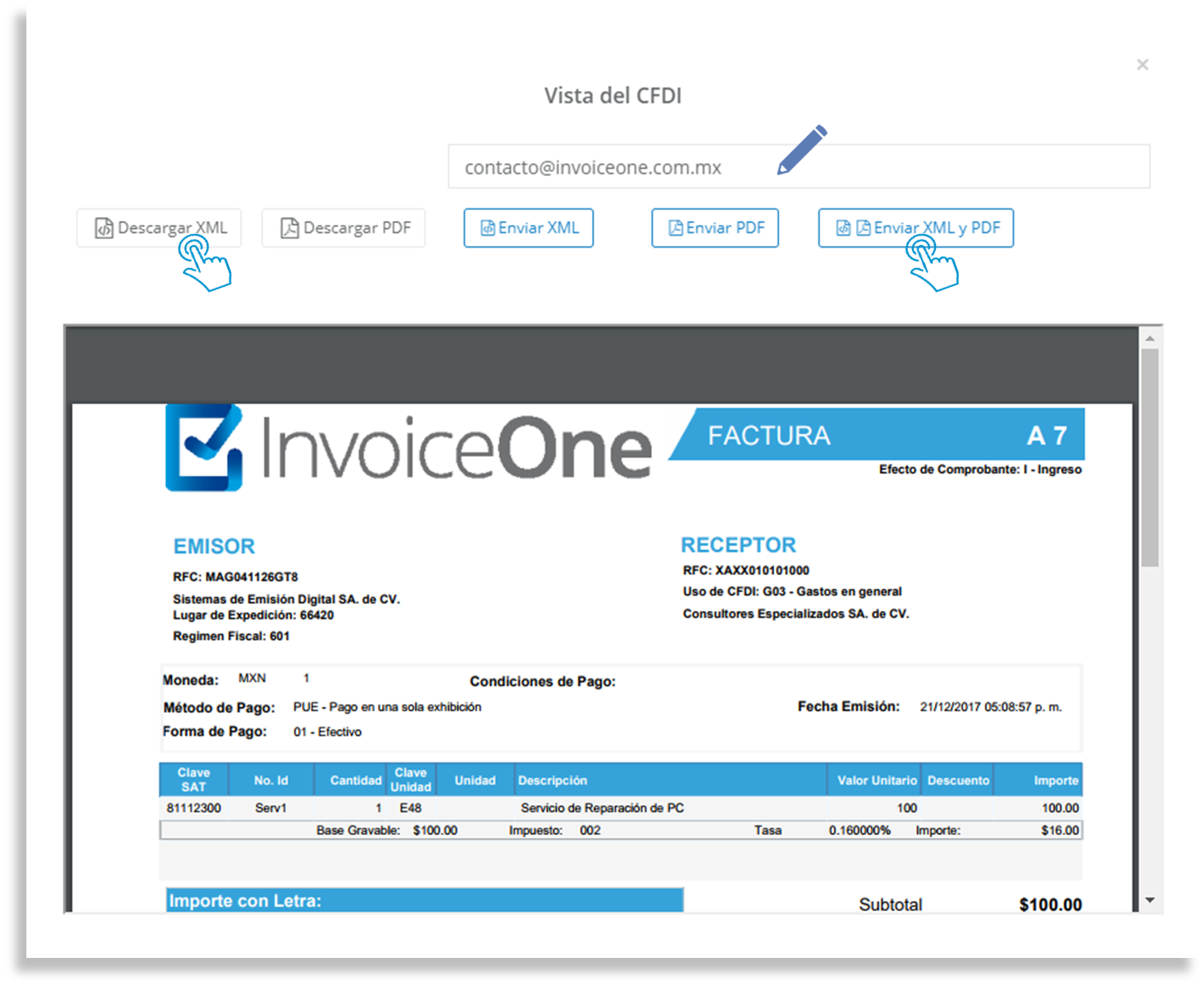The width and height of the screenshot is (1204, 986).
Task: Click the FACTURA A 7 header banner
Action: point(876,435)
